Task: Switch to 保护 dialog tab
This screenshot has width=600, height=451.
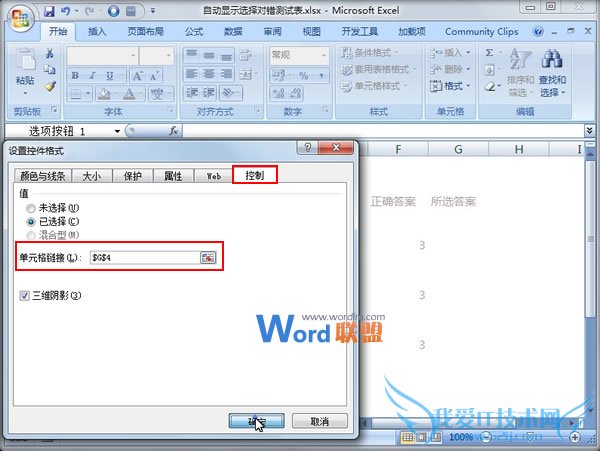Action: [132, 176]
